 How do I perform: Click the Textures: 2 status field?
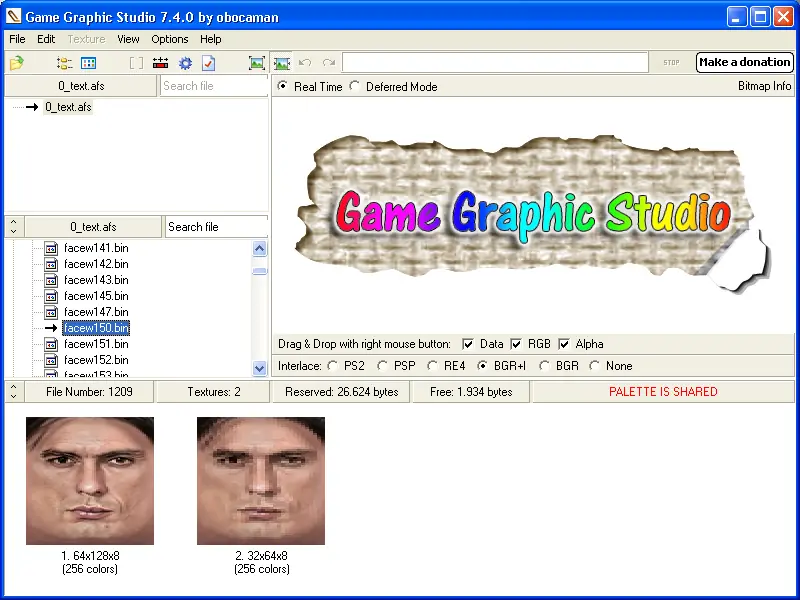coord(213,391)
